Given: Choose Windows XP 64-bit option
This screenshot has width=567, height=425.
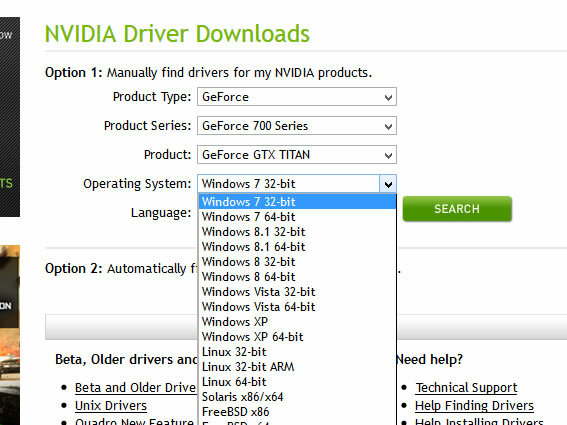Looking at the screenshot, I should (297, 337).
